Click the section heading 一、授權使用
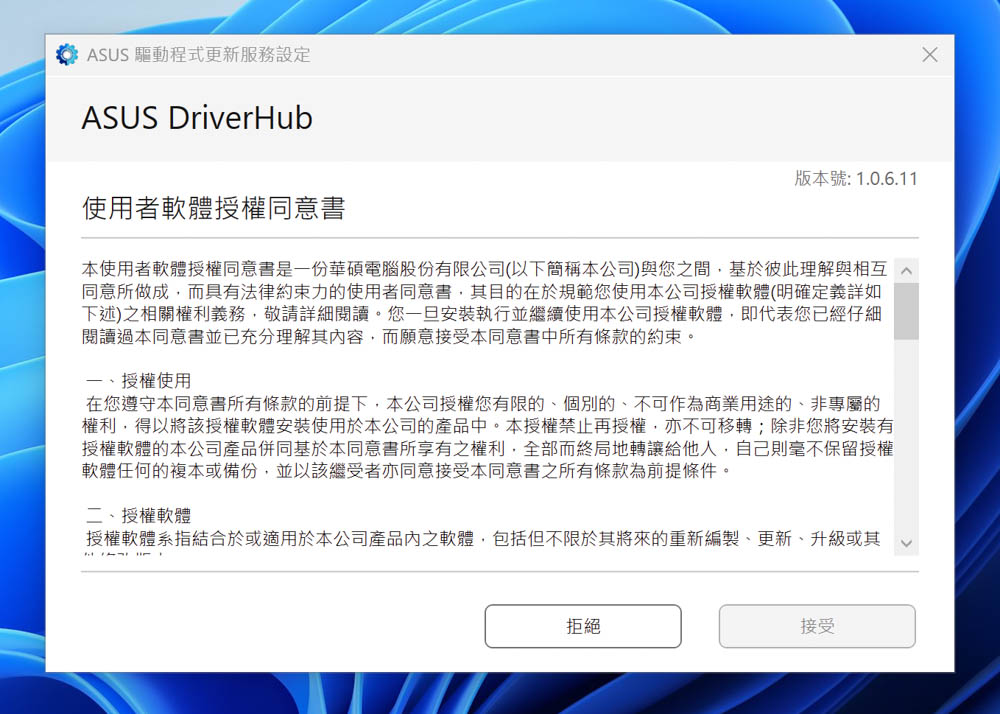 [138, 381]
